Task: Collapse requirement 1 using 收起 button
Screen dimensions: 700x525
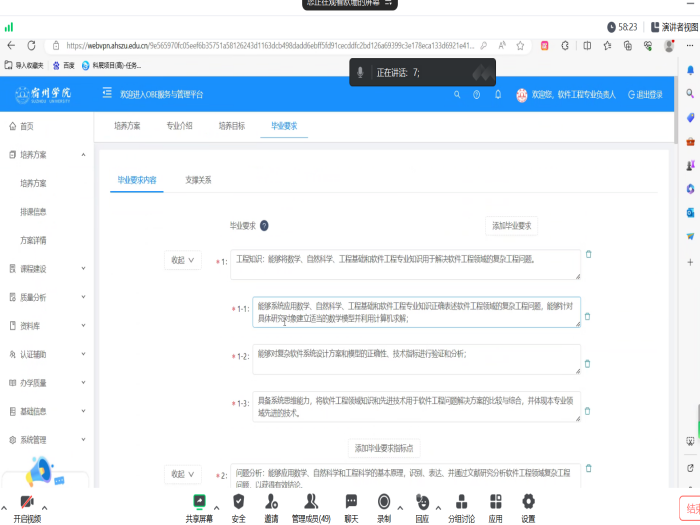Action: (x=184, y=260)
